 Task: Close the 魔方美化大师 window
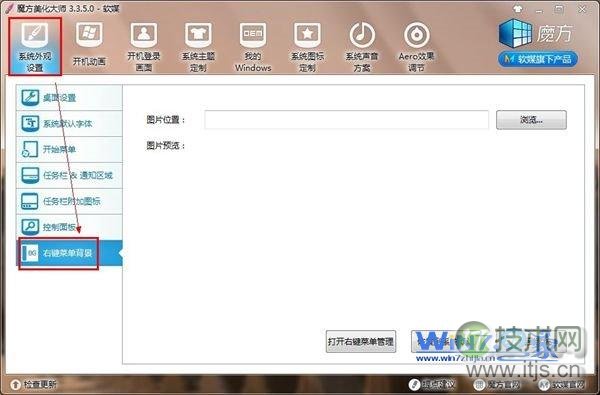[x=582, y=10]
